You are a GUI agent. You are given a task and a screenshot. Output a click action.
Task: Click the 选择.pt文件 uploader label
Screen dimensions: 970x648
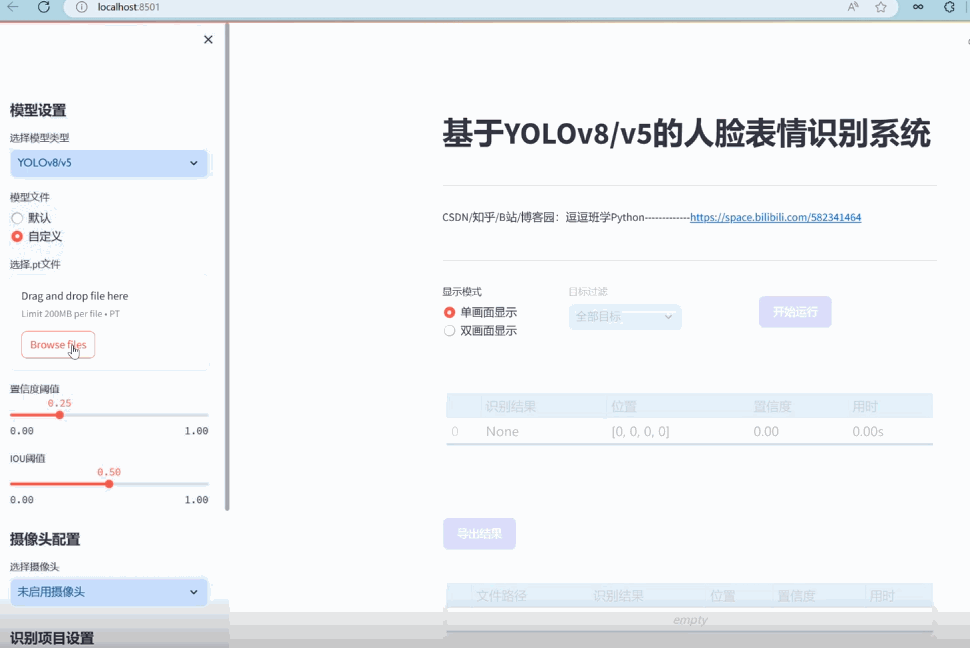tap(35, 264)
